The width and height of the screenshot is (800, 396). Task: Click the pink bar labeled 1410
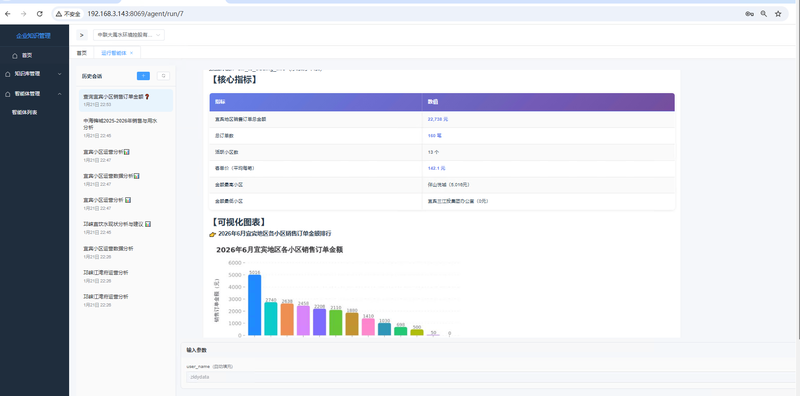[x=368, y=327]
